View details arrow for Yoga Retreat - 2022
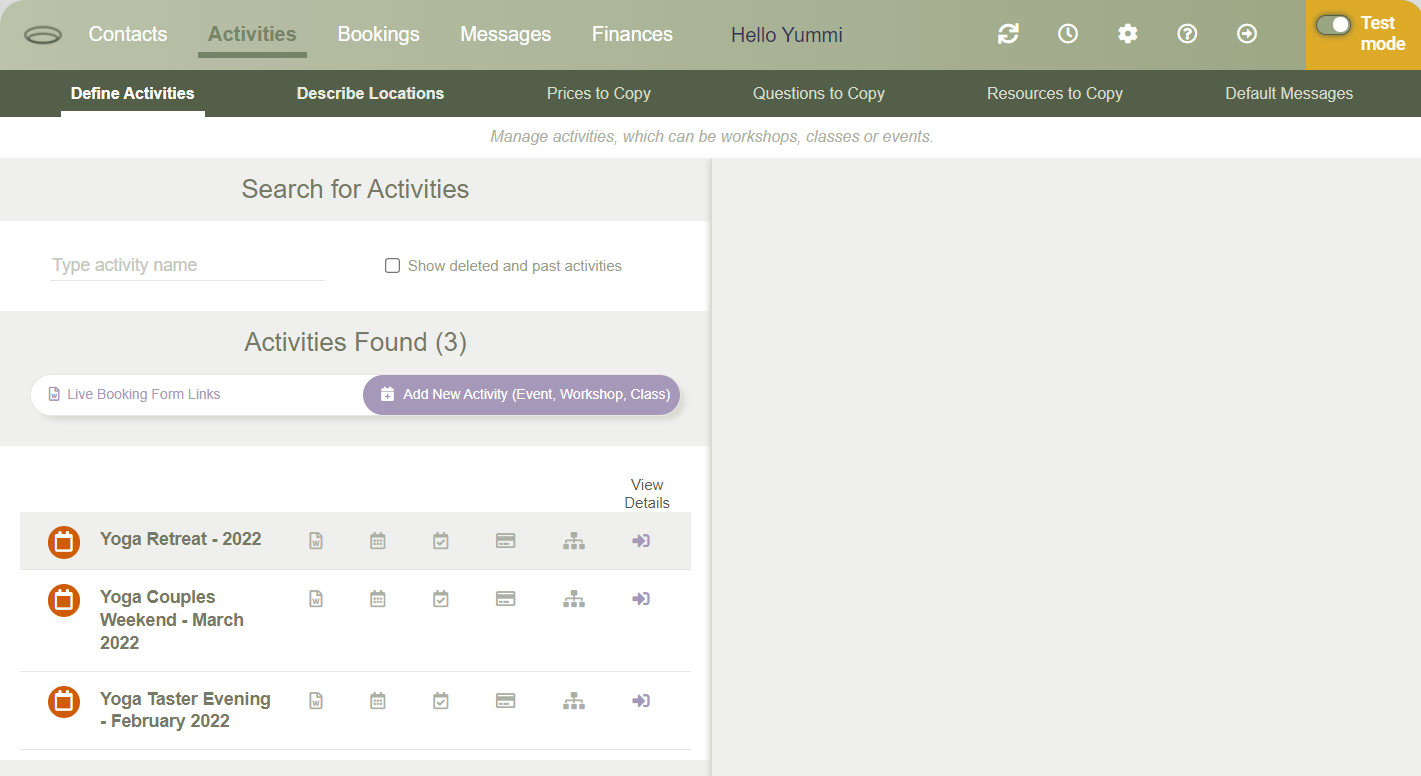This screenshot has width=1421, height=776. pyautogui.click(x=641, y=541)
